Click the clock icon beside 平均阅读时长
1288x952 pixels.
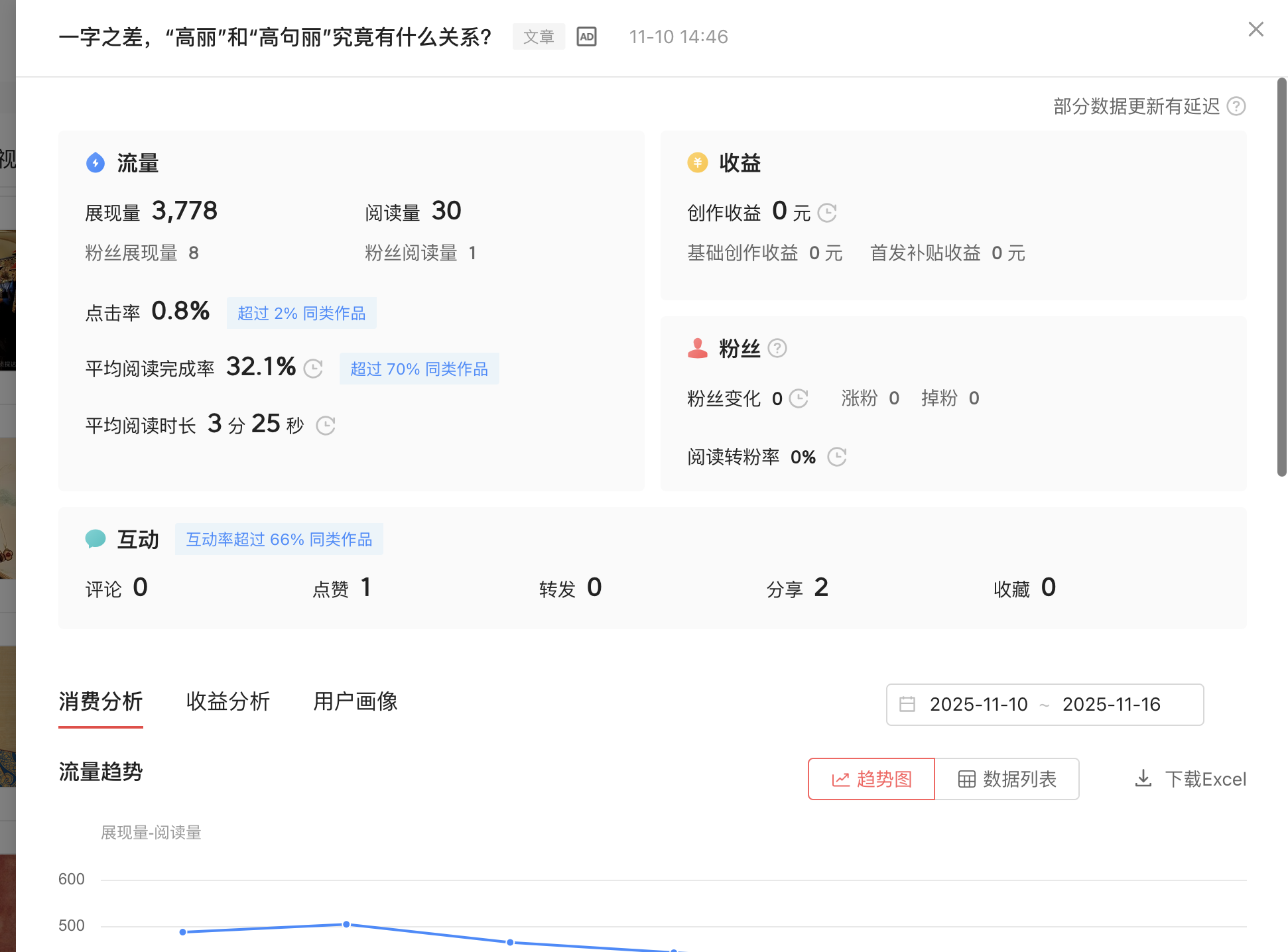326,426
